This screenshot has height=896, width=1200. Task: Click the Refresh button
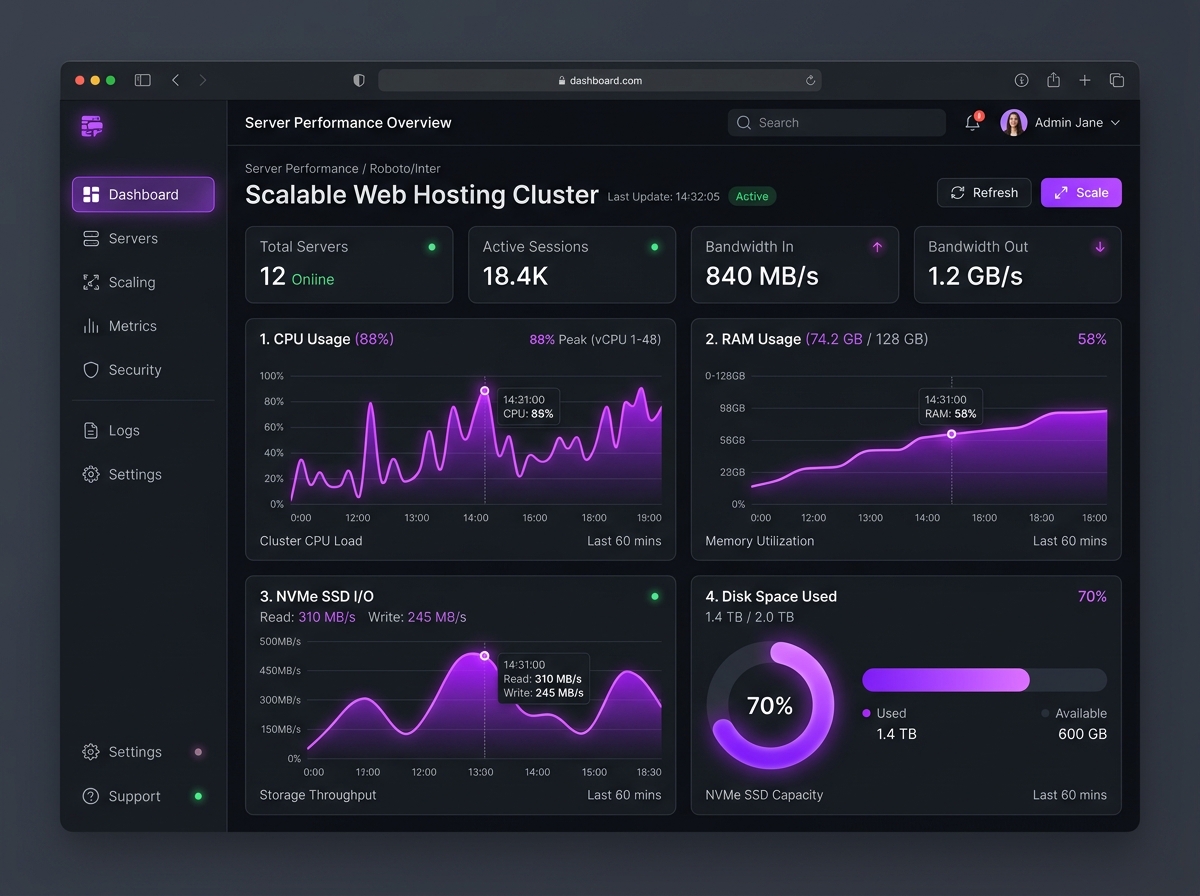(984, 193)
